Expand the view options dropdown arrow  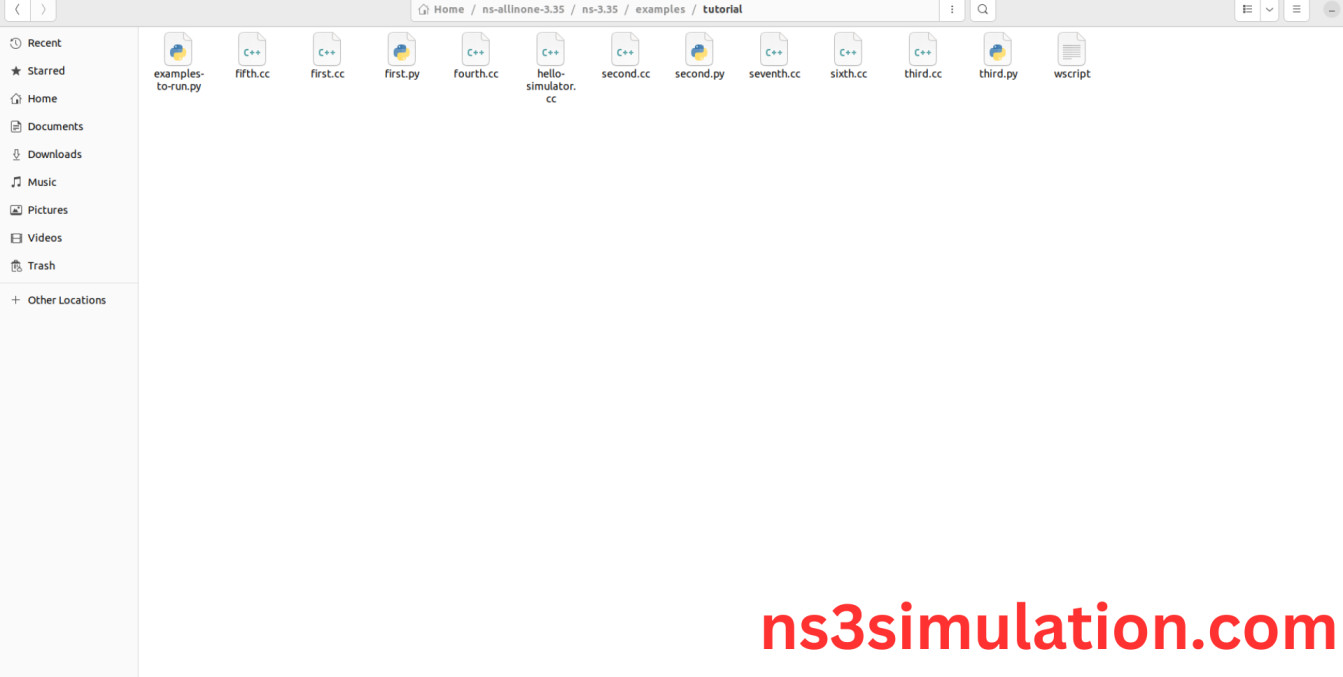point(1269,10)
